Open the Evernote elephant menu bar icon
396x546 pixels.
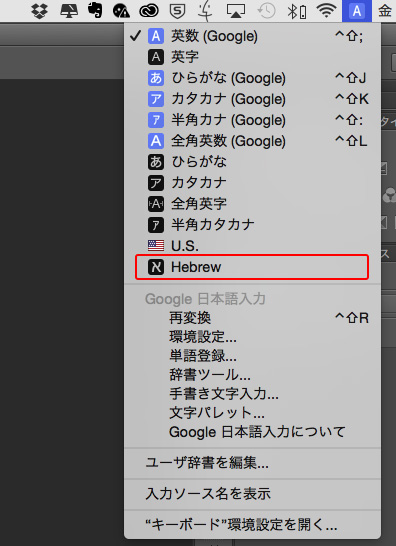click(x=95, y=10)
